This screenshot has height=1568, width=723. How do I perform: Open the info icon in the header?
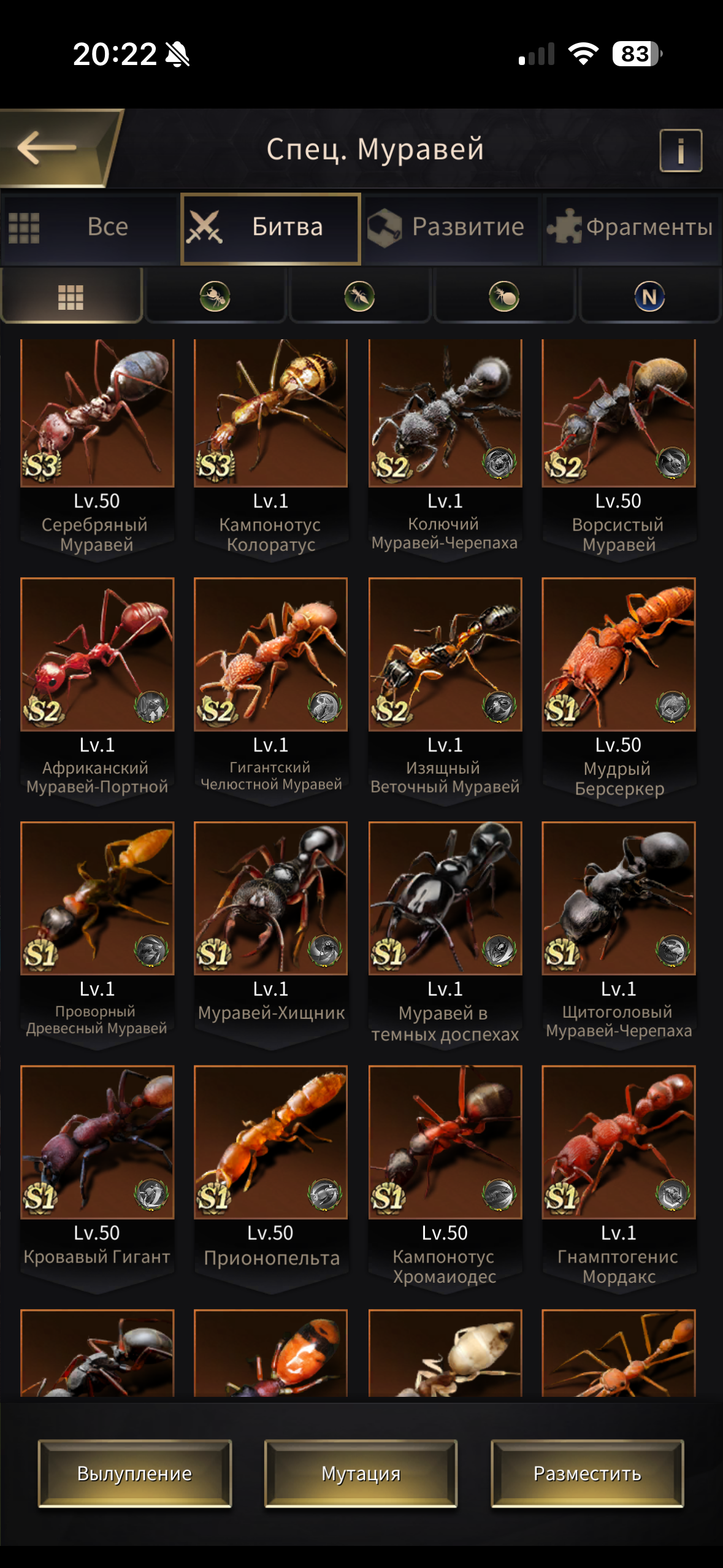point(681,150)
